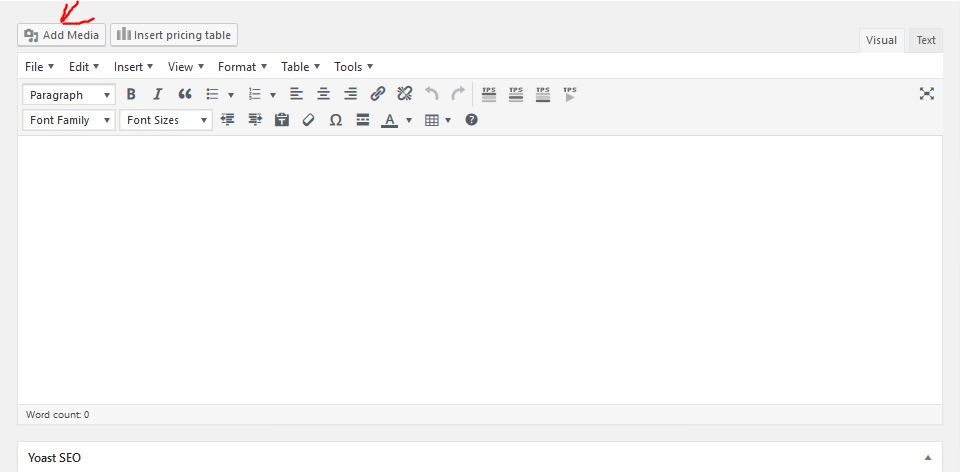
Task: Open the Insert menu
Action: pos(133,67)
